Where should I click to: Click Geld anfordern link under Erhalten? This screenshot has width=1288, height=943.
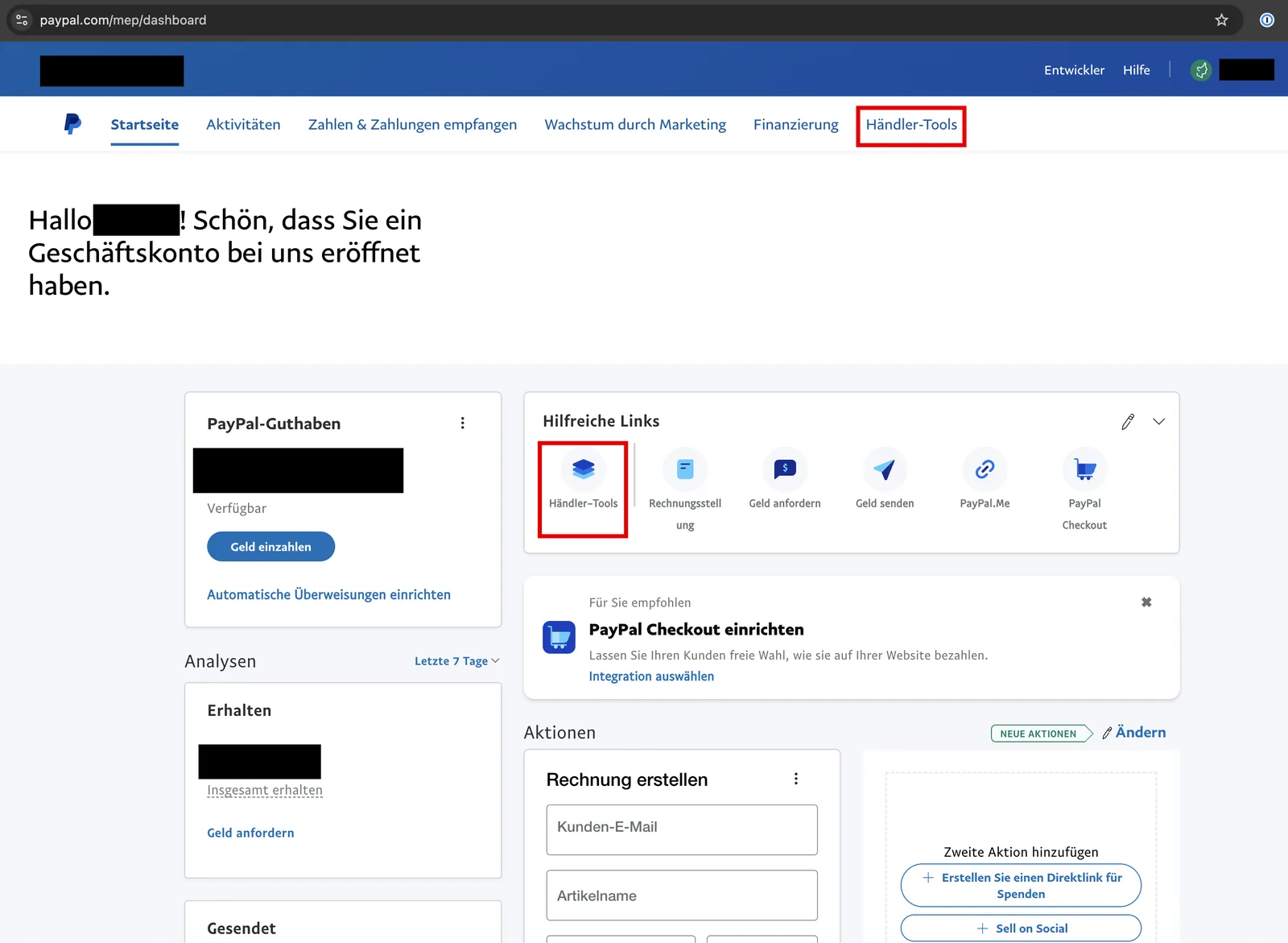pyautogui.click(x=250, y=833)
